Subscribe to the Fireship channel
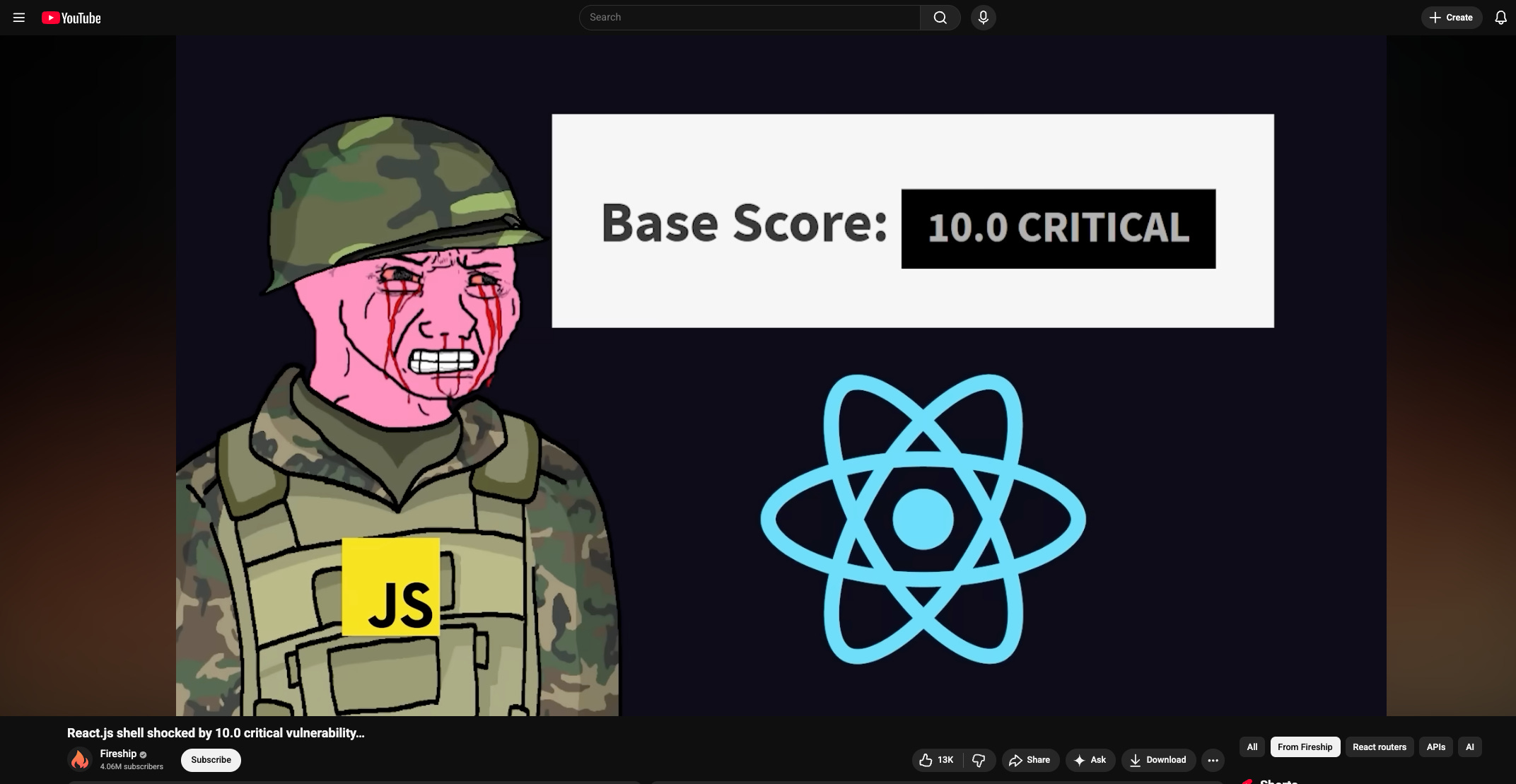1516x784 pixels. [x=211, y=760]
